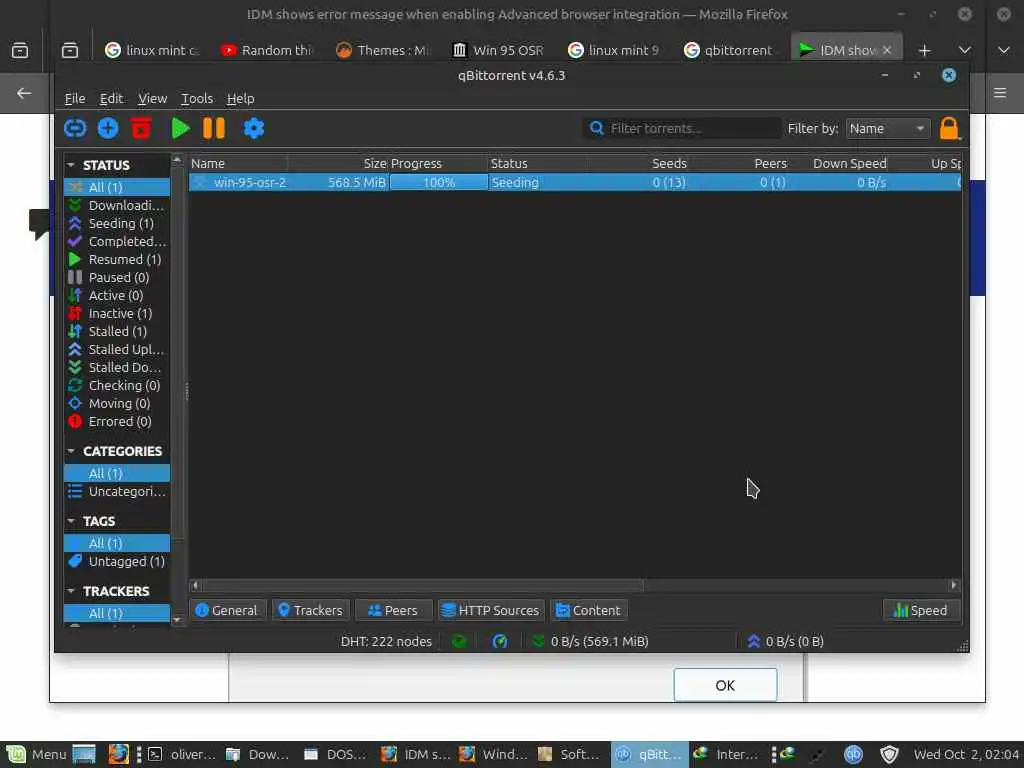Toggle alternative speed limits speedometer icon

[x=500, y=641]
